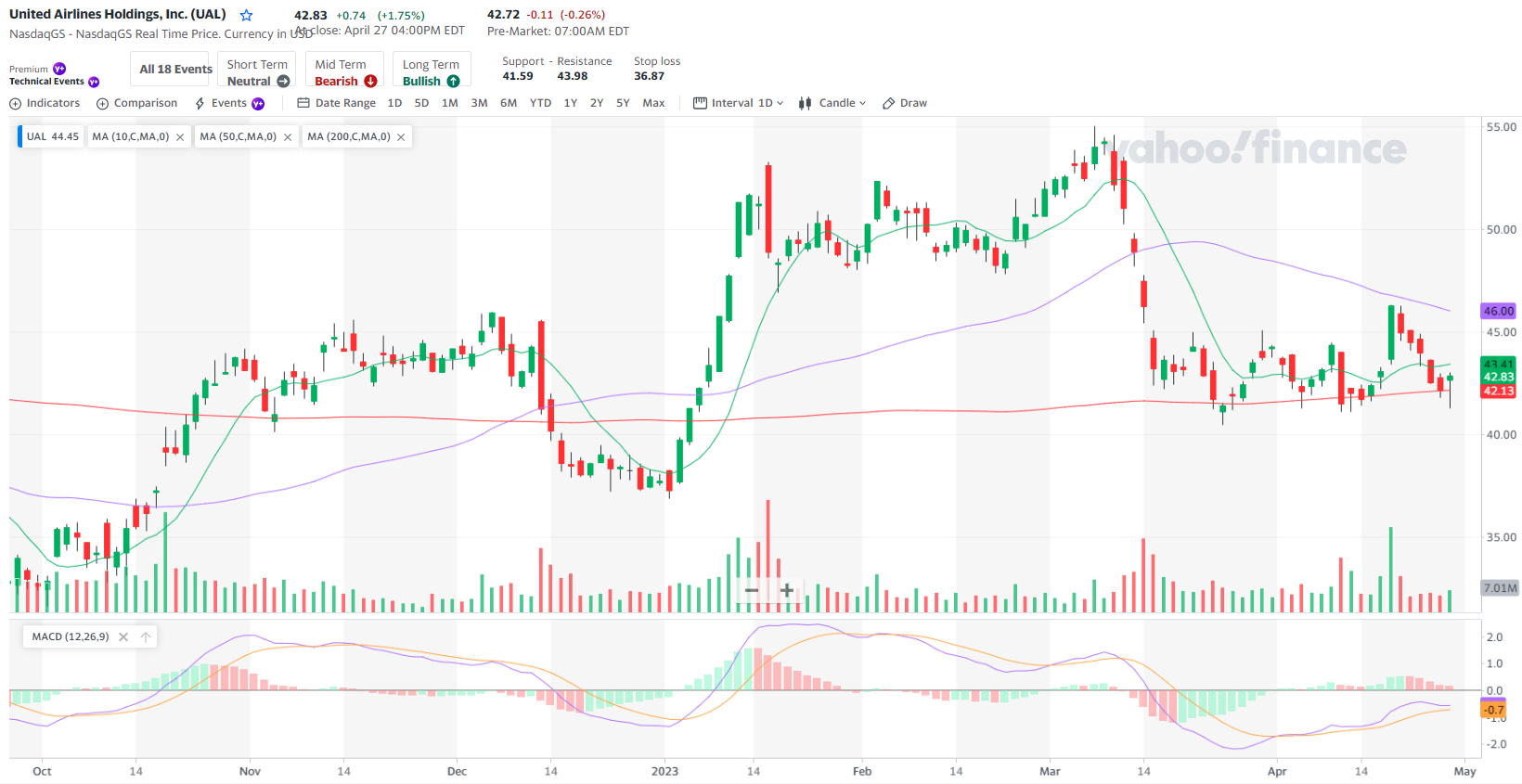Select the 1M date range
1522x784 pixels.
(450, 103)
